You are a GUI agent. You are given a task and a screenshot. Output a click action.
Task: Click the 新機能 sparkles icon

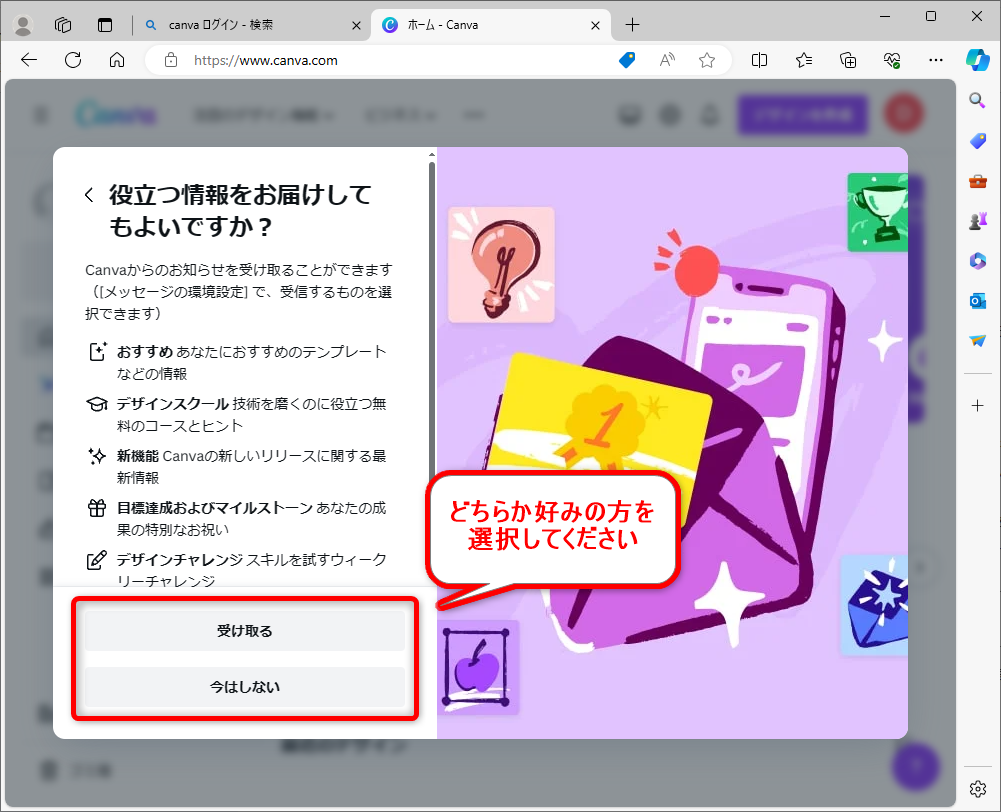[x=97, y=456]
